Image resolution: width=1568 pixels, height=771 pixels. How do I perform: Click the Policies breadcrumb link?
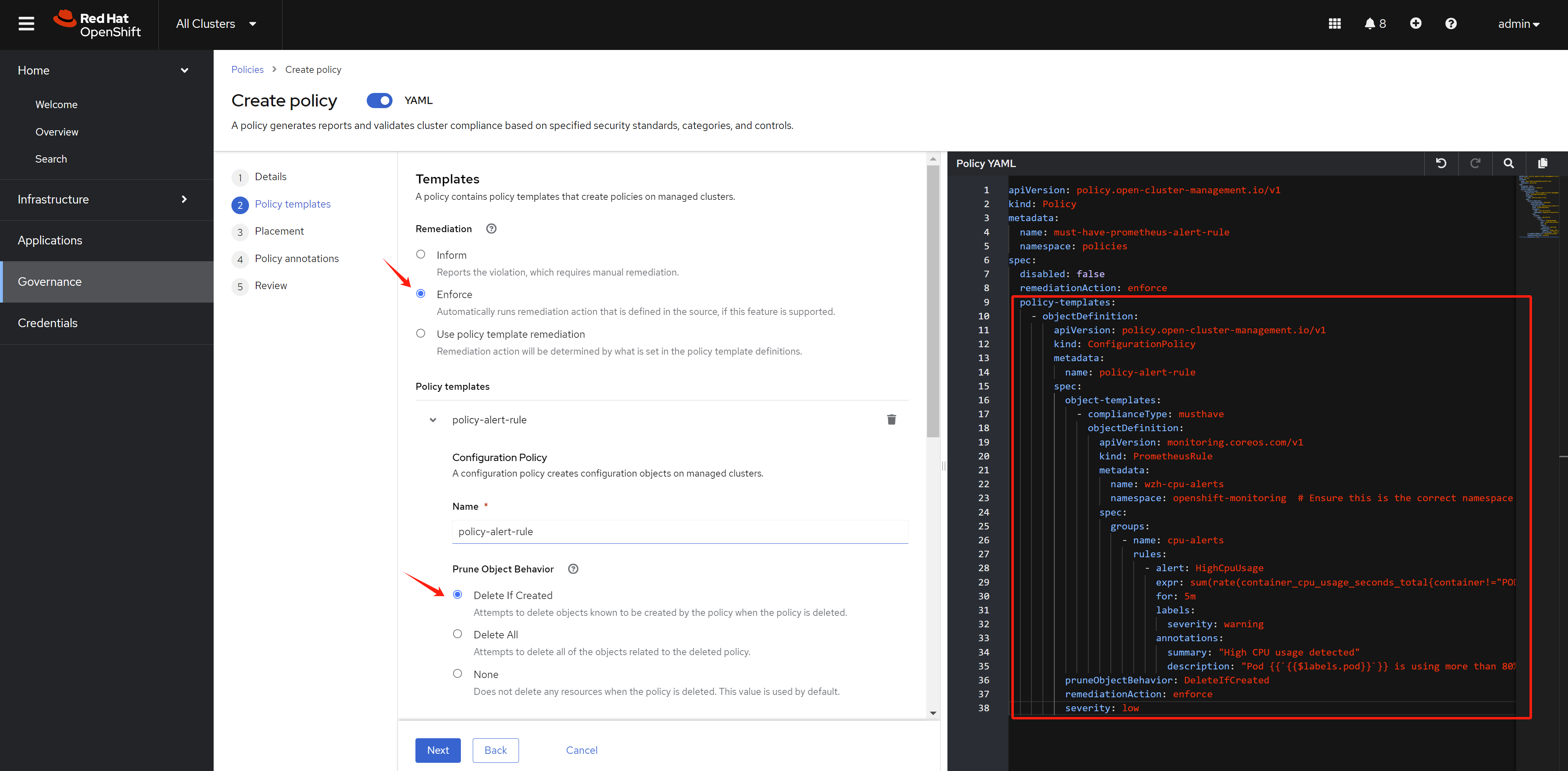coord(247,70)
